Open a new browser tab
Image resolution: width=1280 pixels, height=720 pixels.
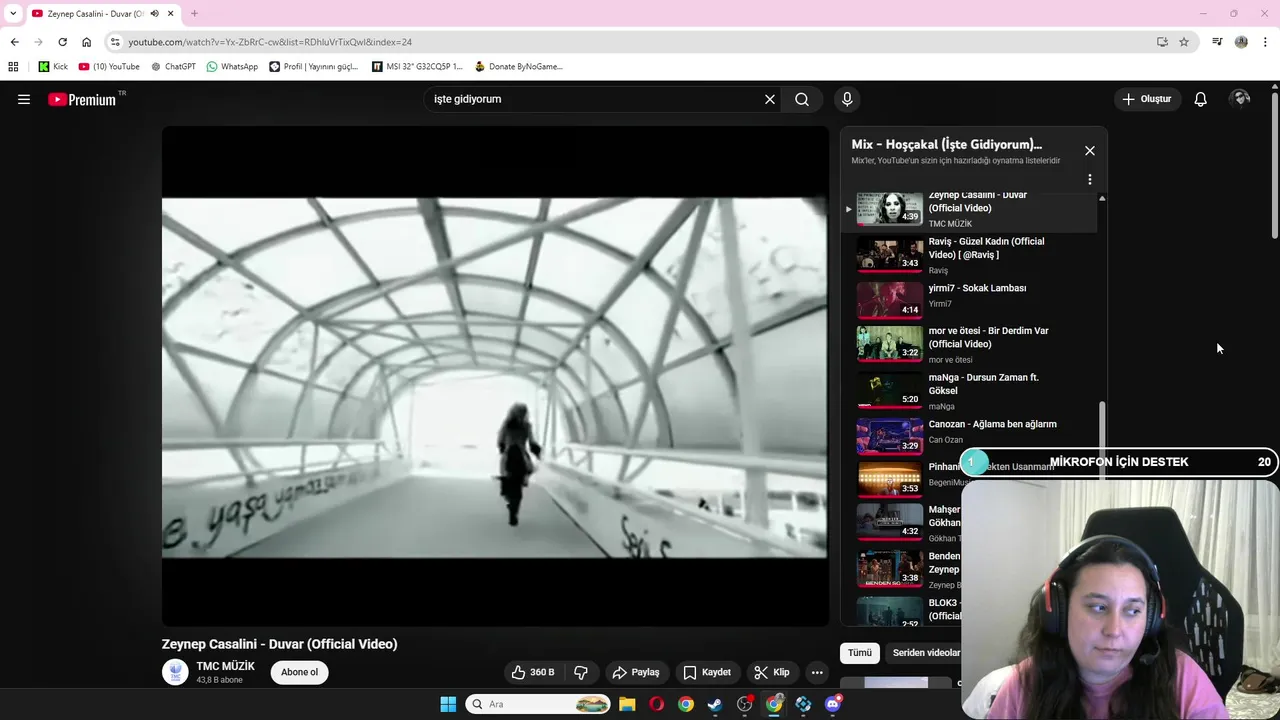click(194, 14)
